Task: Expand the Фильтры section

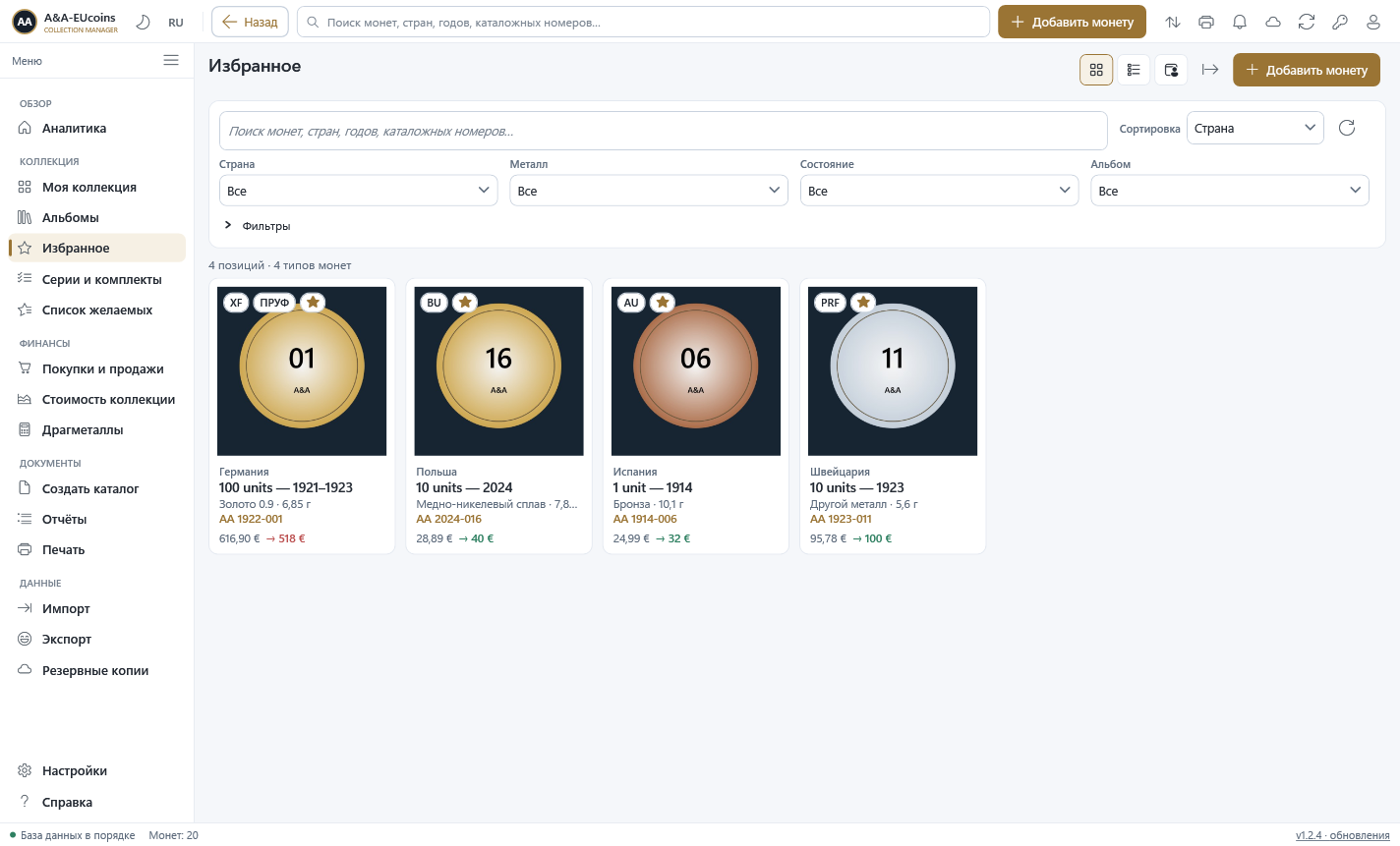Action: point(258,226)
